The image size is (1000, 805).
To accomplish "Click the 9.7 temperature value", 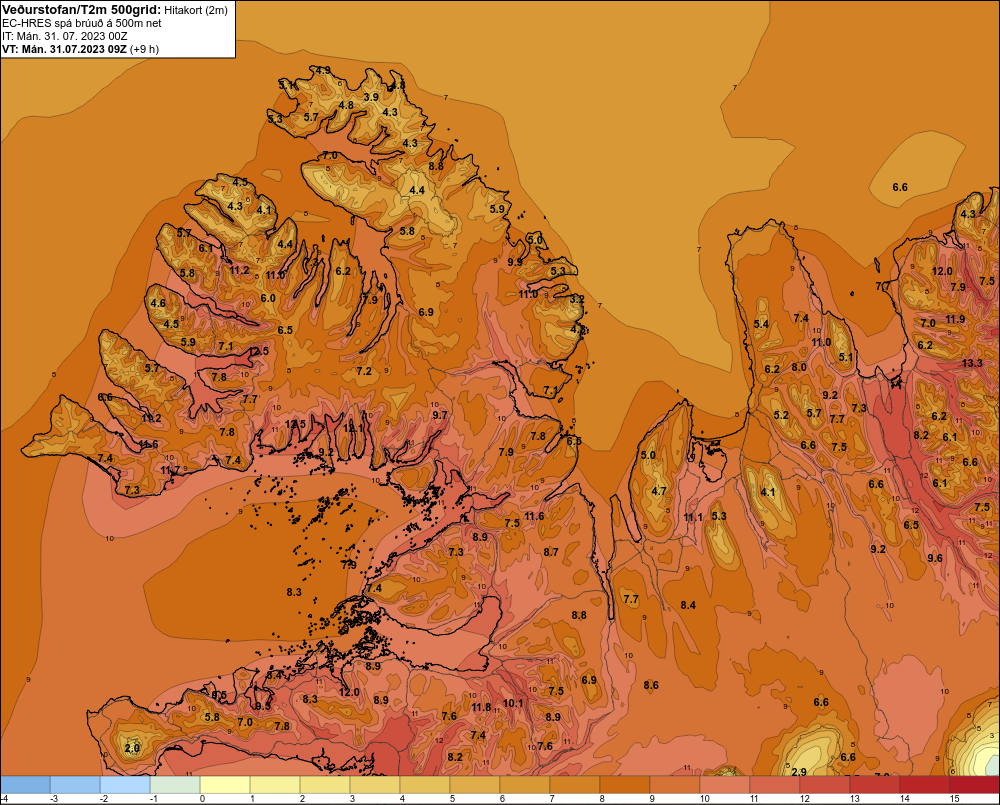I will click(440, 415).
